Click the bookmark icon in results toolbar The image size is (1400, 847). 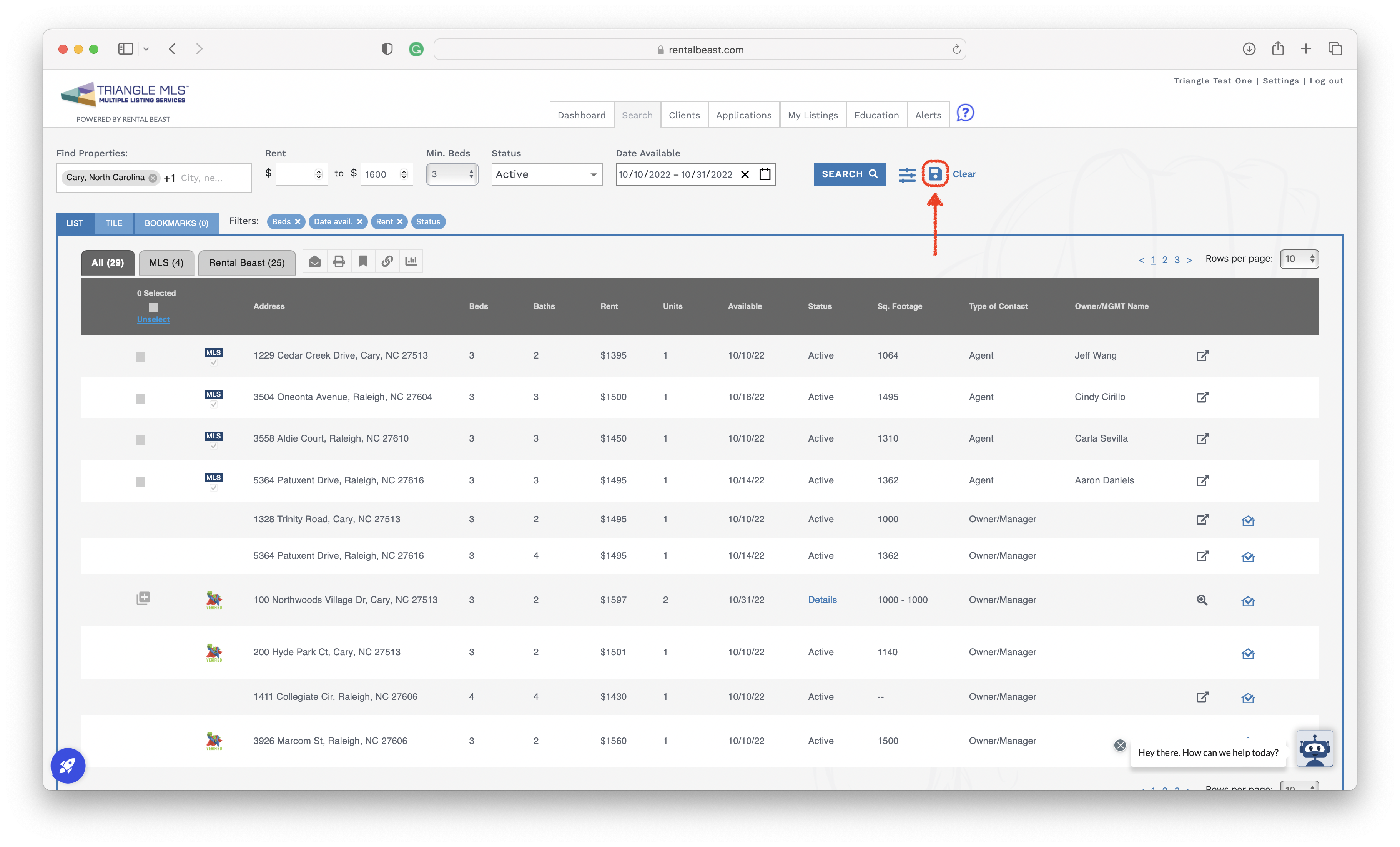363,261
